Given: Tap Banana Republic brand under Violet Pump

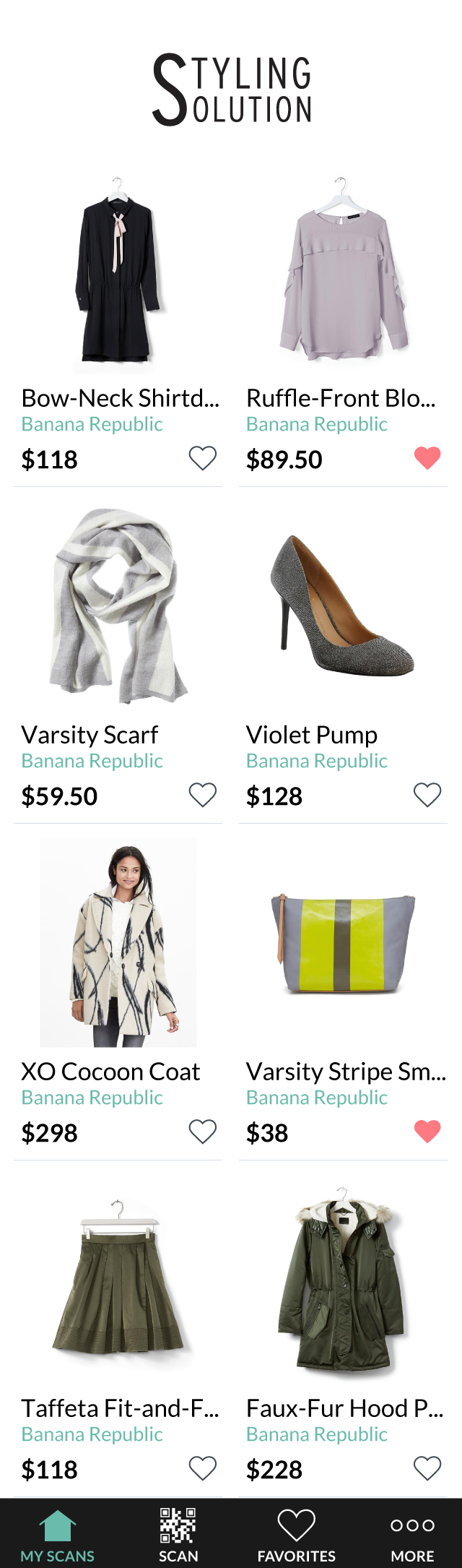Looking at the screenshot, I should coord(317,761).
